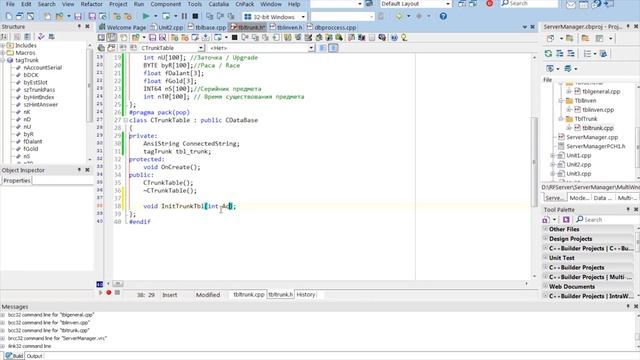Screen dimensions: 640x360
Task: Open the 32-bit Windows platform dropdown
Action: click(303, 17)
